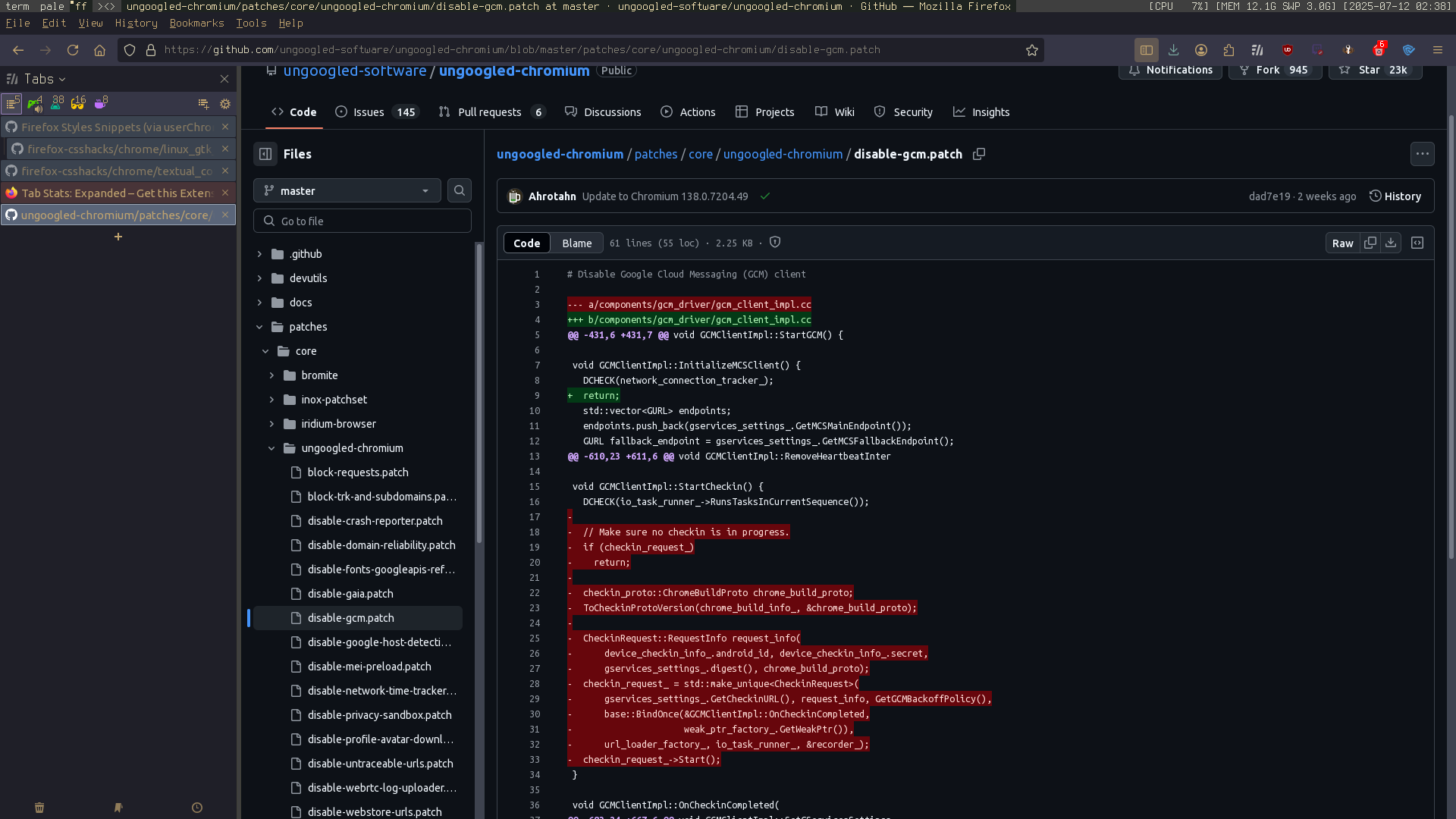View the file's commit History

pos(1395,196)
